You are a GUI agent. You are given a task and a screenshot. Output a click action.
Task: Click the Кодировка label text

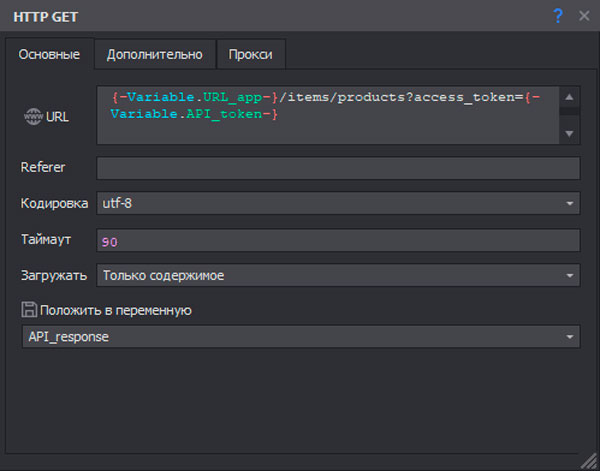coord(54,203)
